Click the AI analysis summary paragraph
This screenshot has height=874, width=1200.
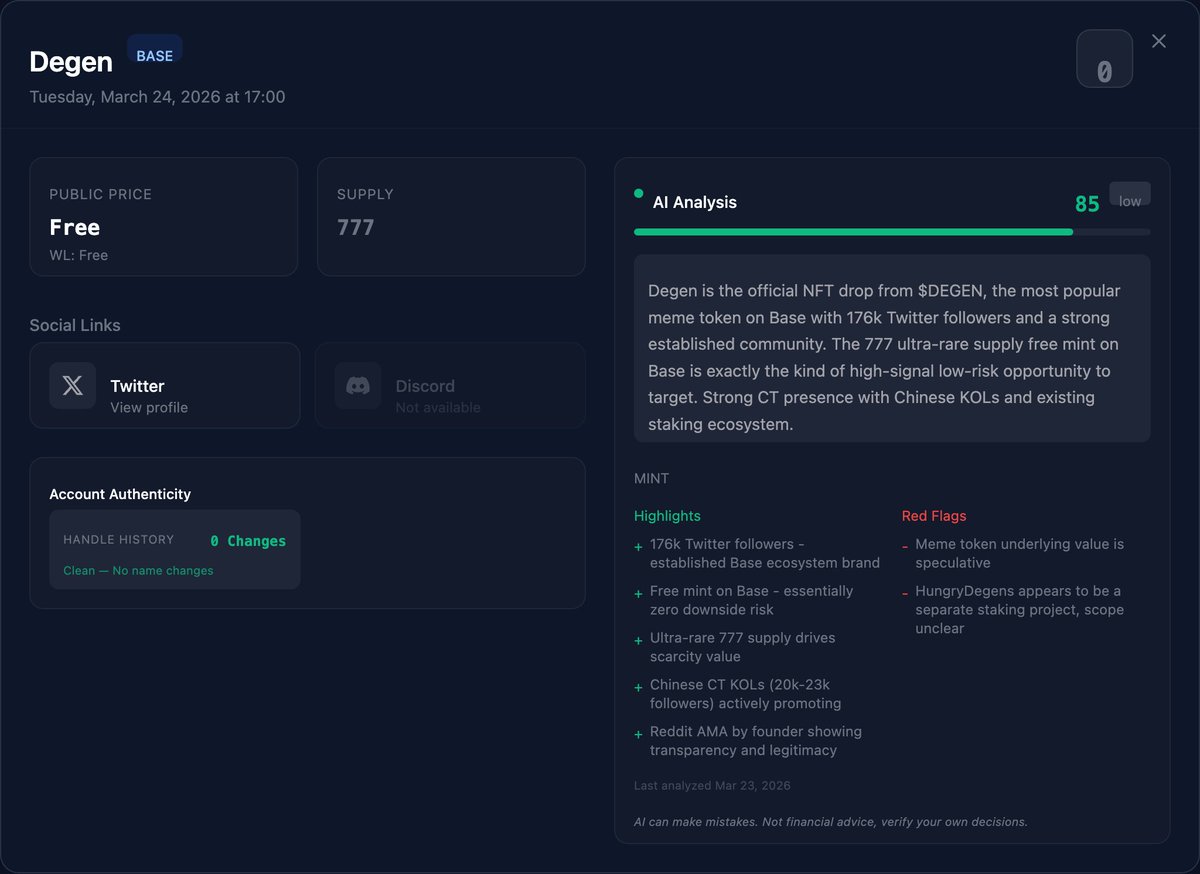click(x=892, y=348)
